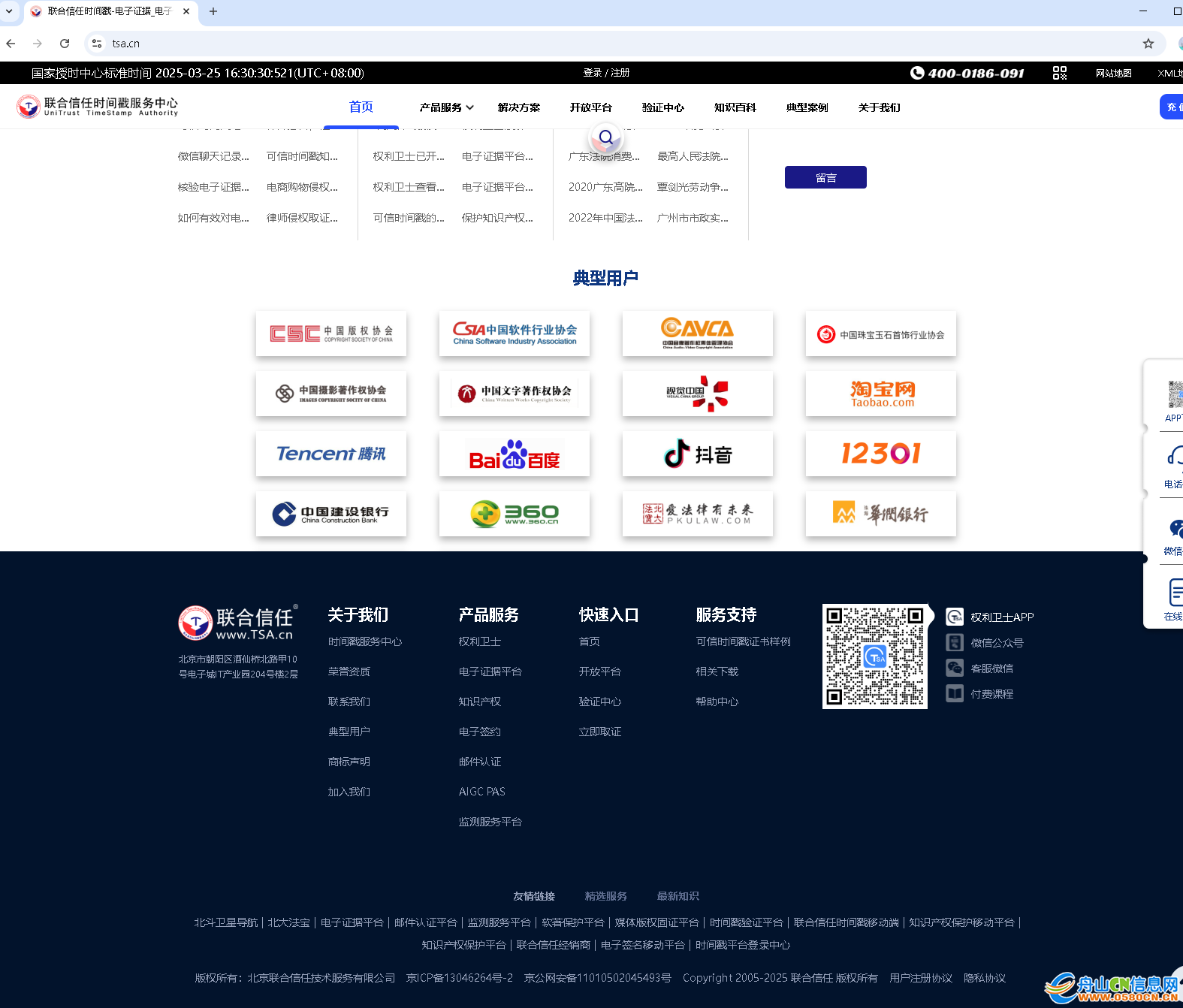This screenshot has width=1183, height=1008.
Task: Click the 360 logo card
Action: click(x=515, y=514)
